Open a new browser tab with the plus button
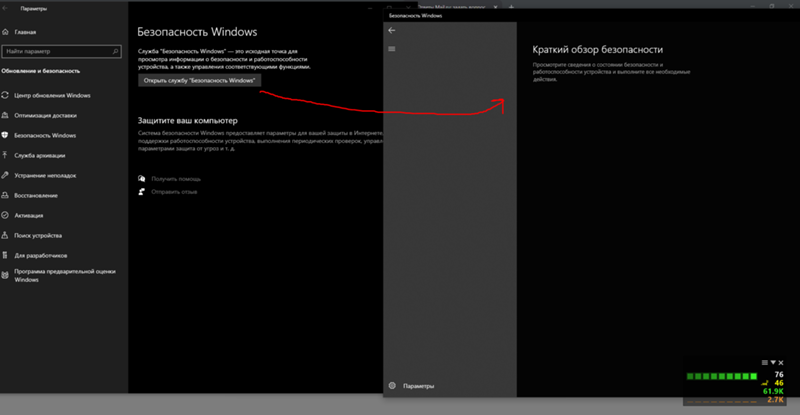 [x=511, y=7]
